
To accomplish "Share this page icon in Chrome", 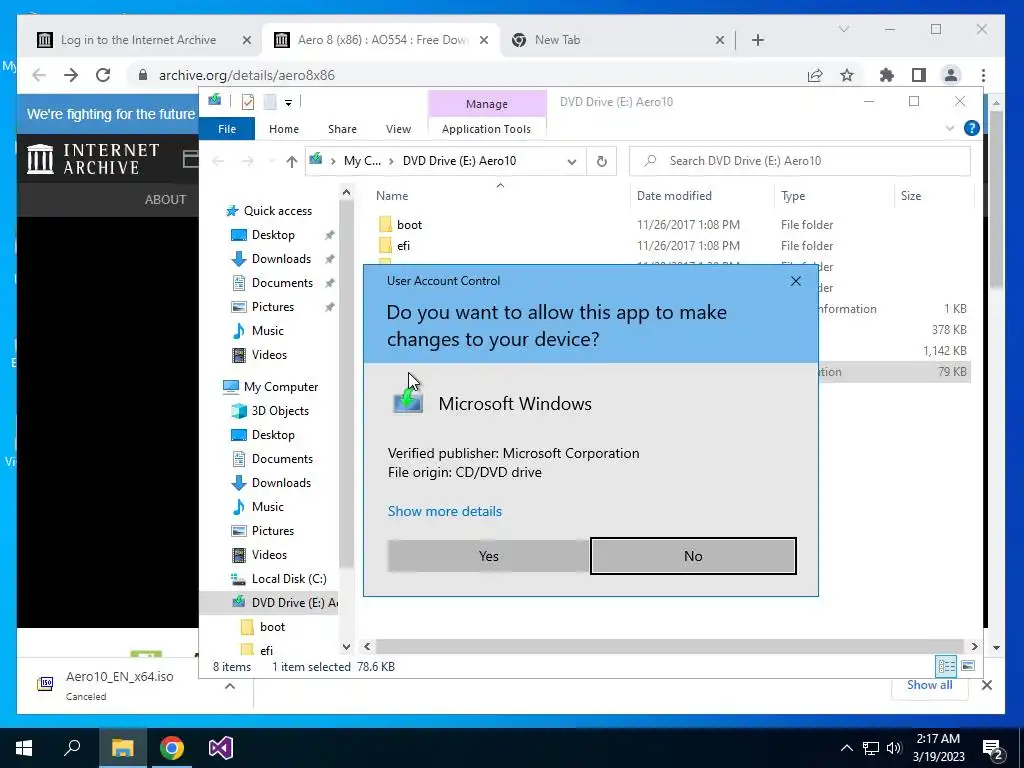I will pos(815,75).
